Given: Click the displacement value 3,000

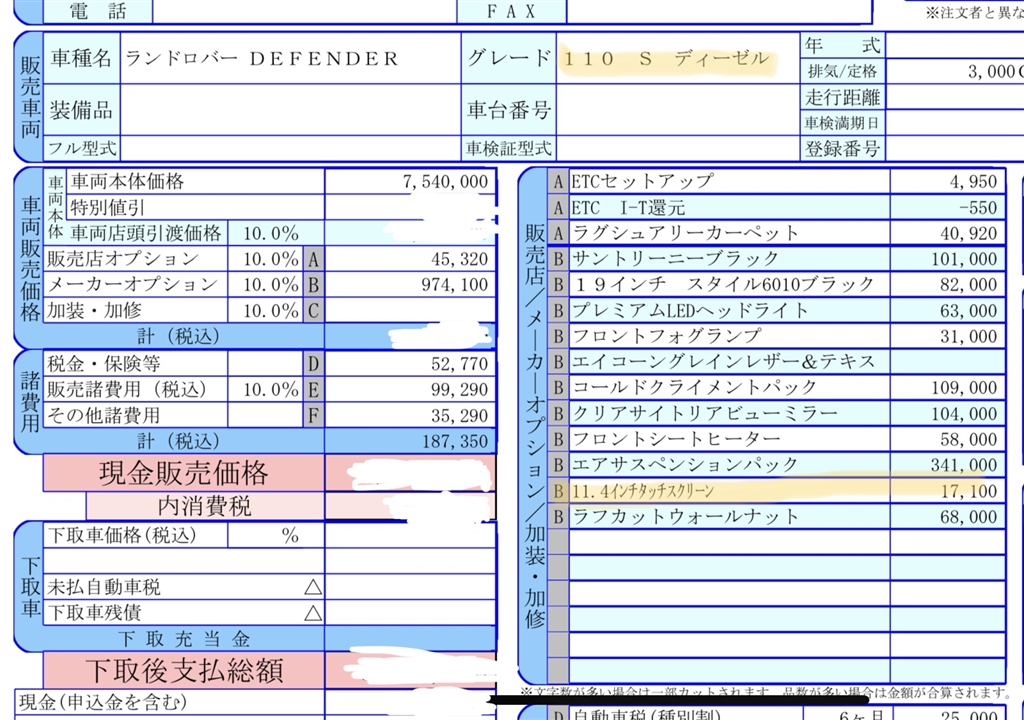Looking at the screenshot, I should click(993, 71).
